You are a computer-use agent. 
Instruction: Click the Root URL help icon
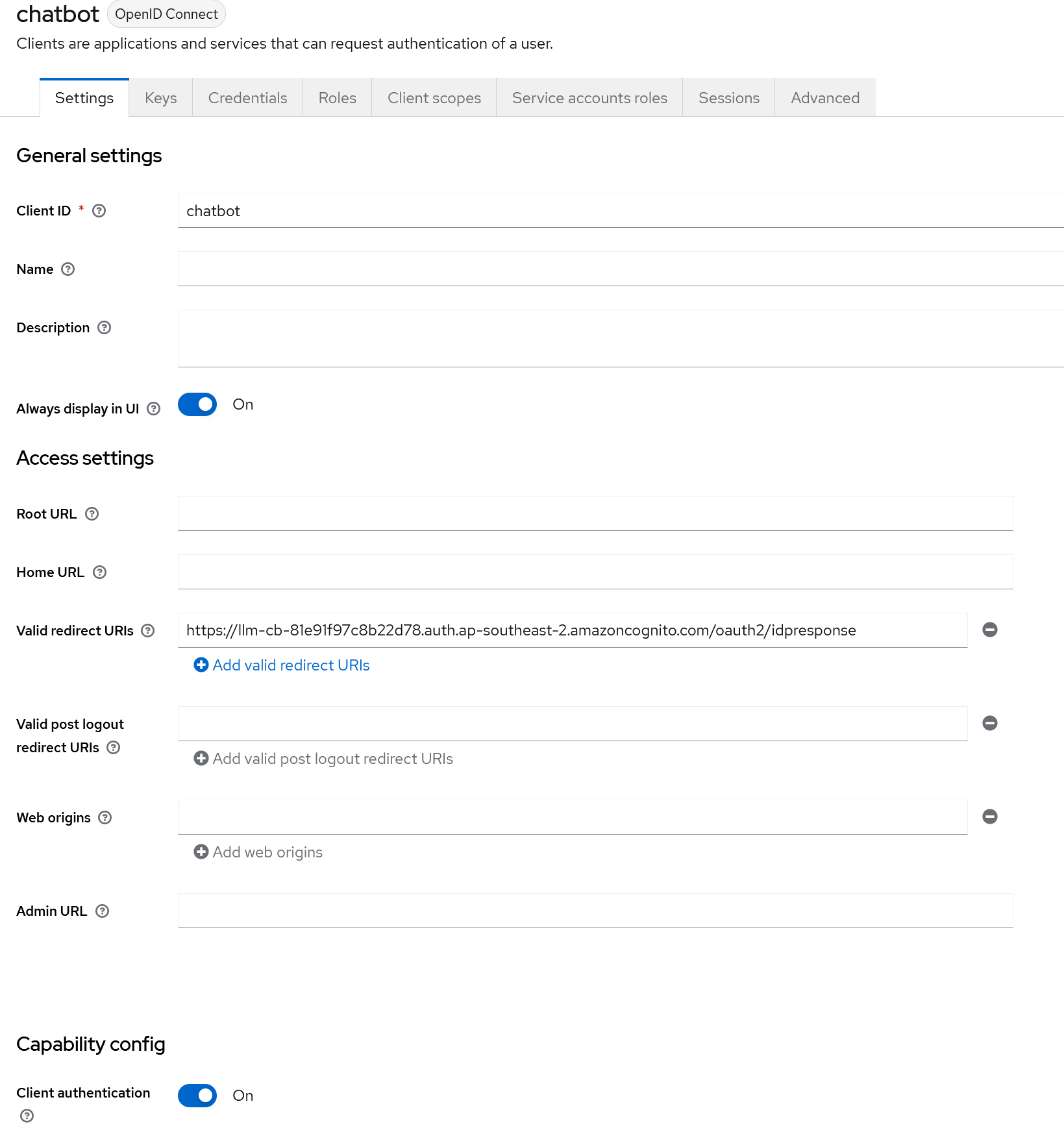click(x=92, y=513)
